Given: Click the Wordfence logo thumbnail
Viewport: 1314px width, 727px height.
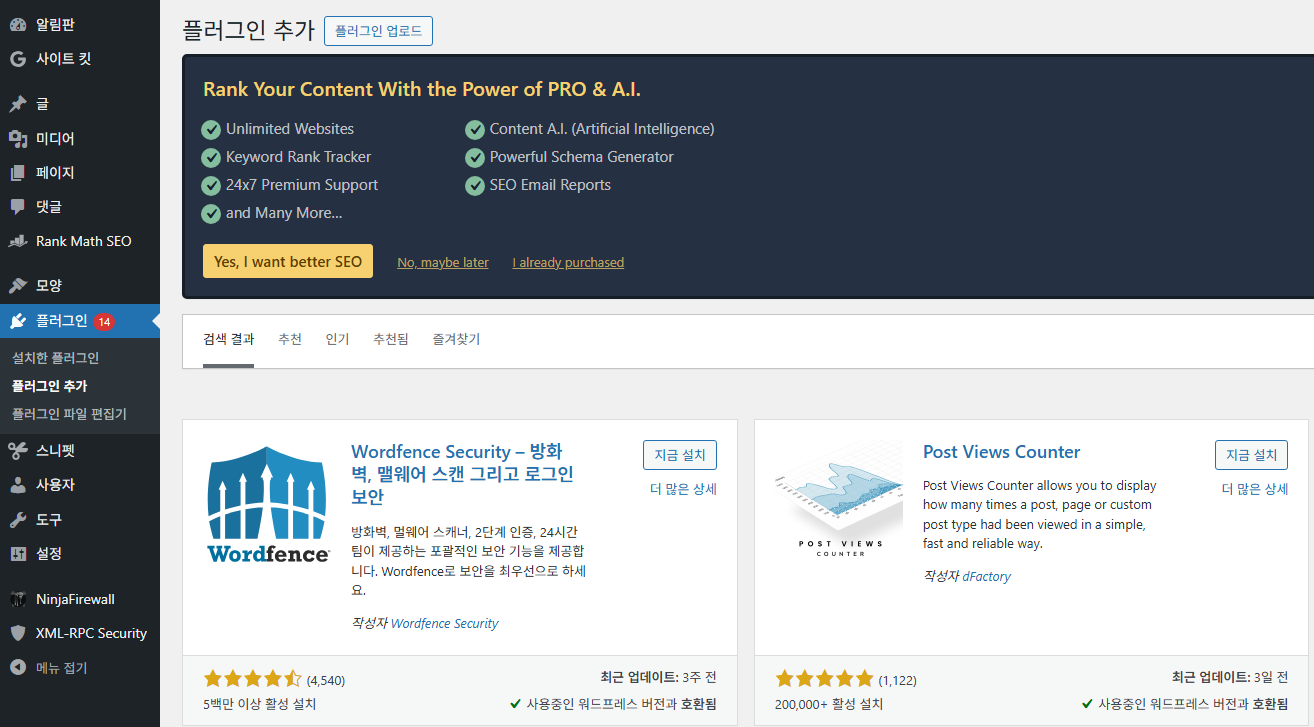Looking at the screenshot, I should [x=268, y=505].
